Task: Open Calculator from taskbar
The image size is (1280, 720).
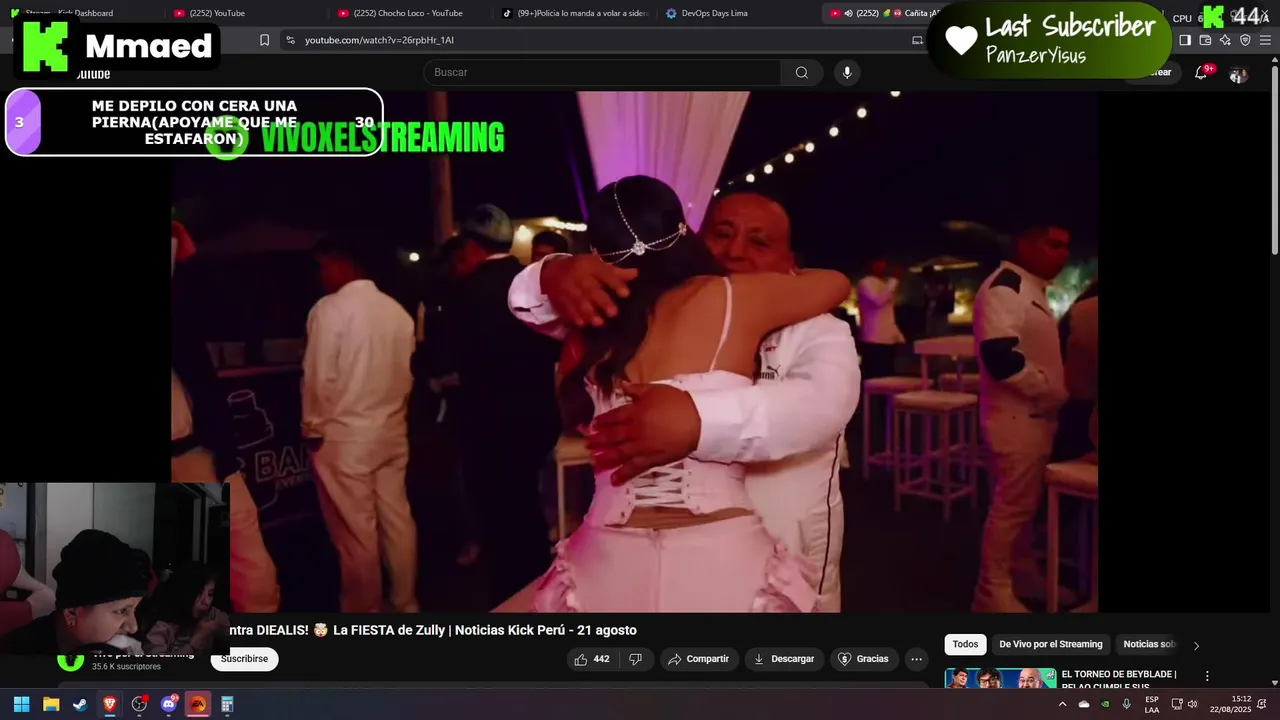Action: pos(227,704)
